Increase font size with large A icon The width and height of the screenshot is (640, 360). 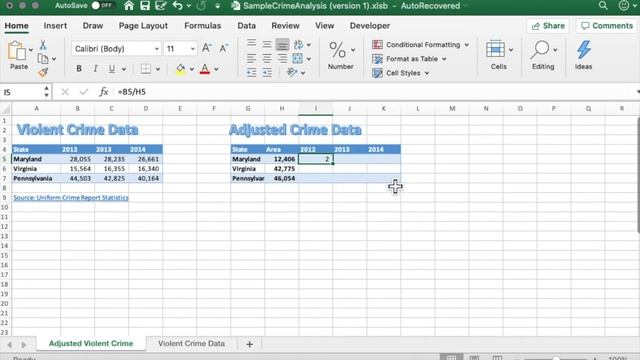click(207, 48)
